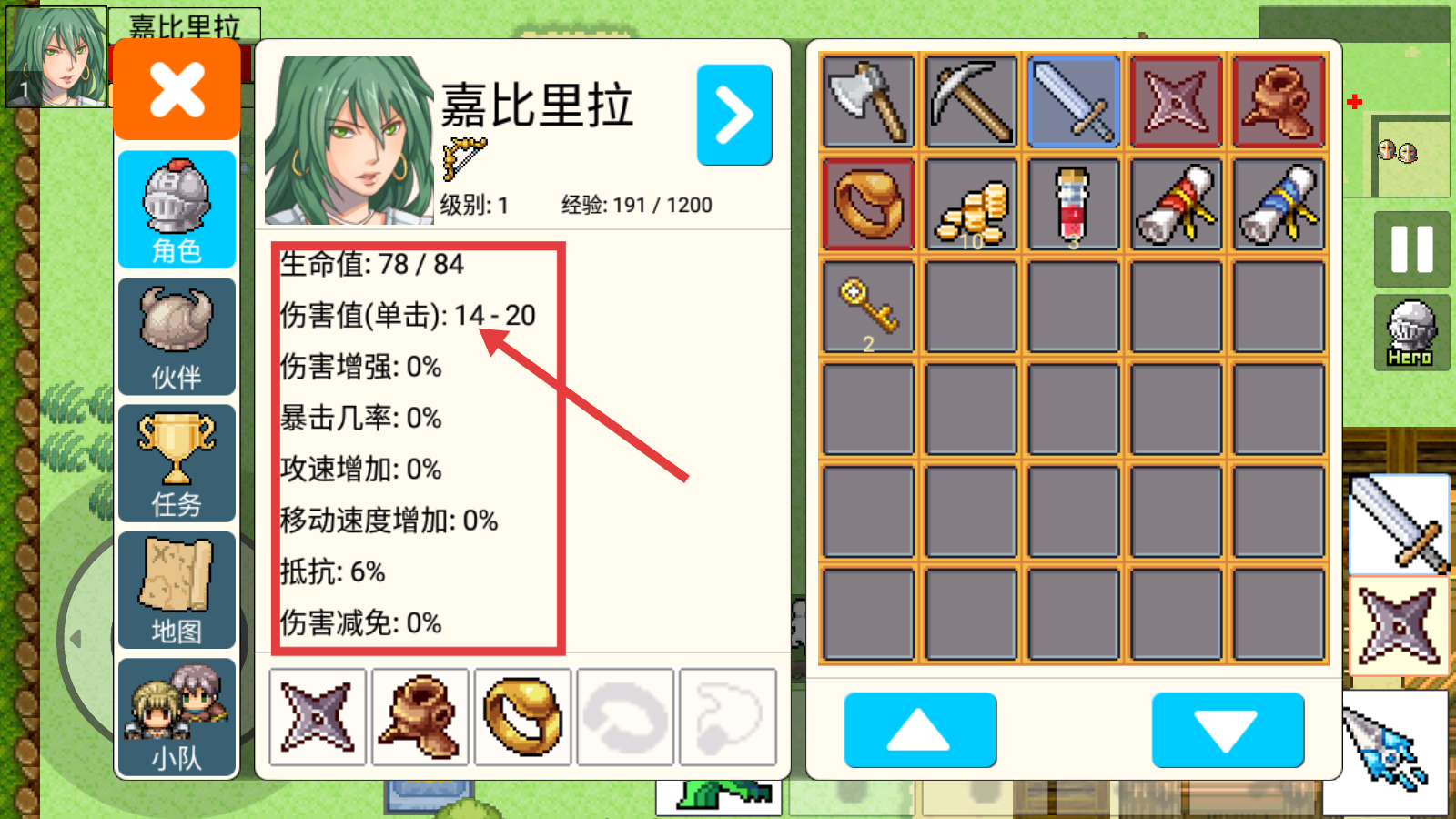The width and height of the screenshot is (1456, 819).
Task: Open the 小队 team tab
Action: 177,717
